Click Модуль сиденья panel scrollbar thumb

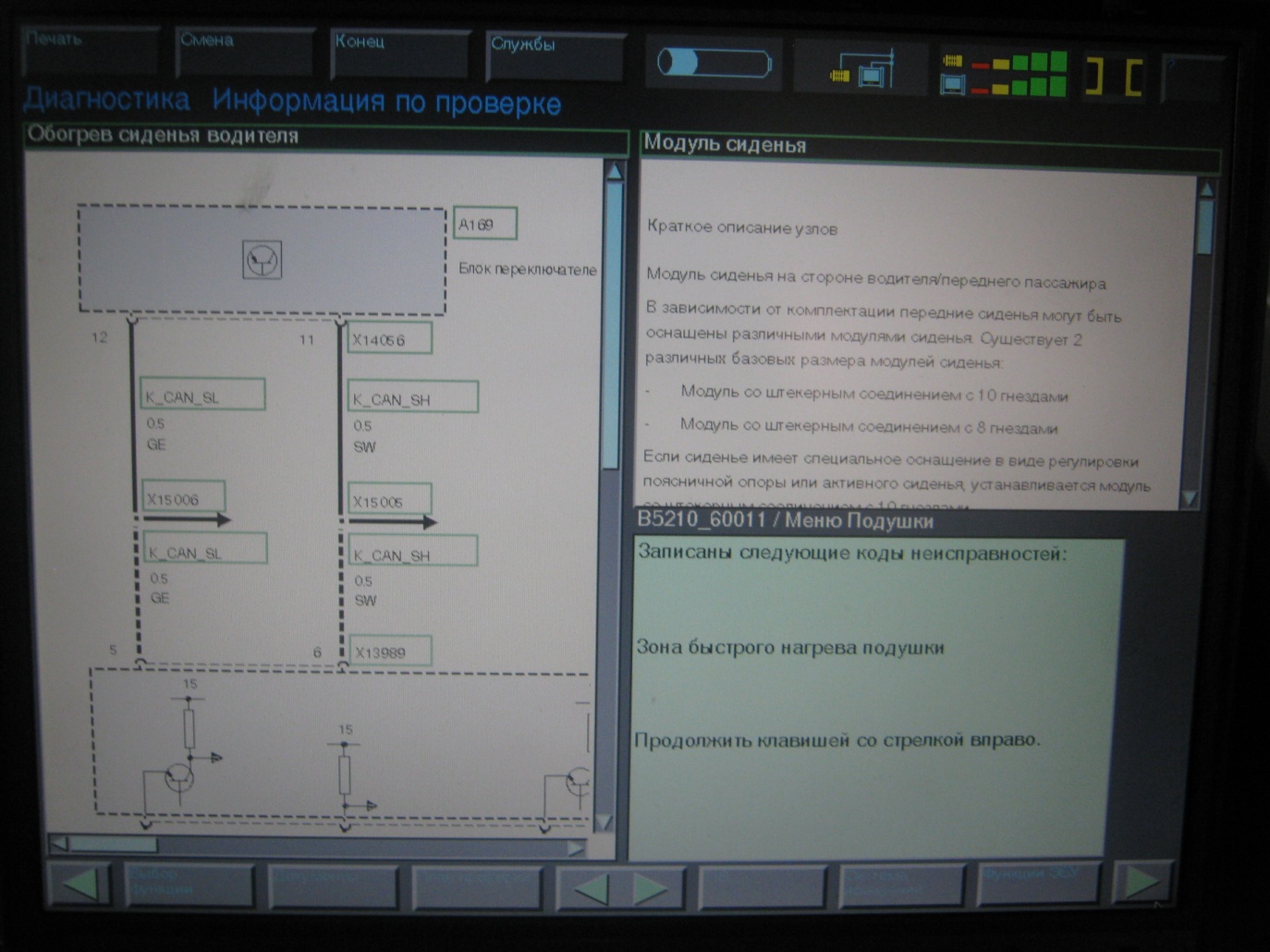pos(1204,226)
